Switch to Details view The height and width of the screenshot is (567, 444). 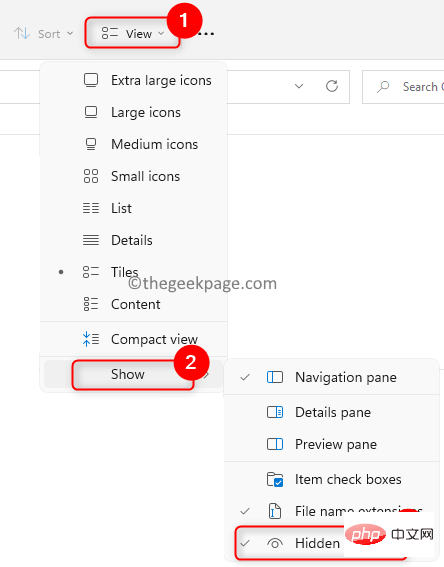(x=133, y=240)
